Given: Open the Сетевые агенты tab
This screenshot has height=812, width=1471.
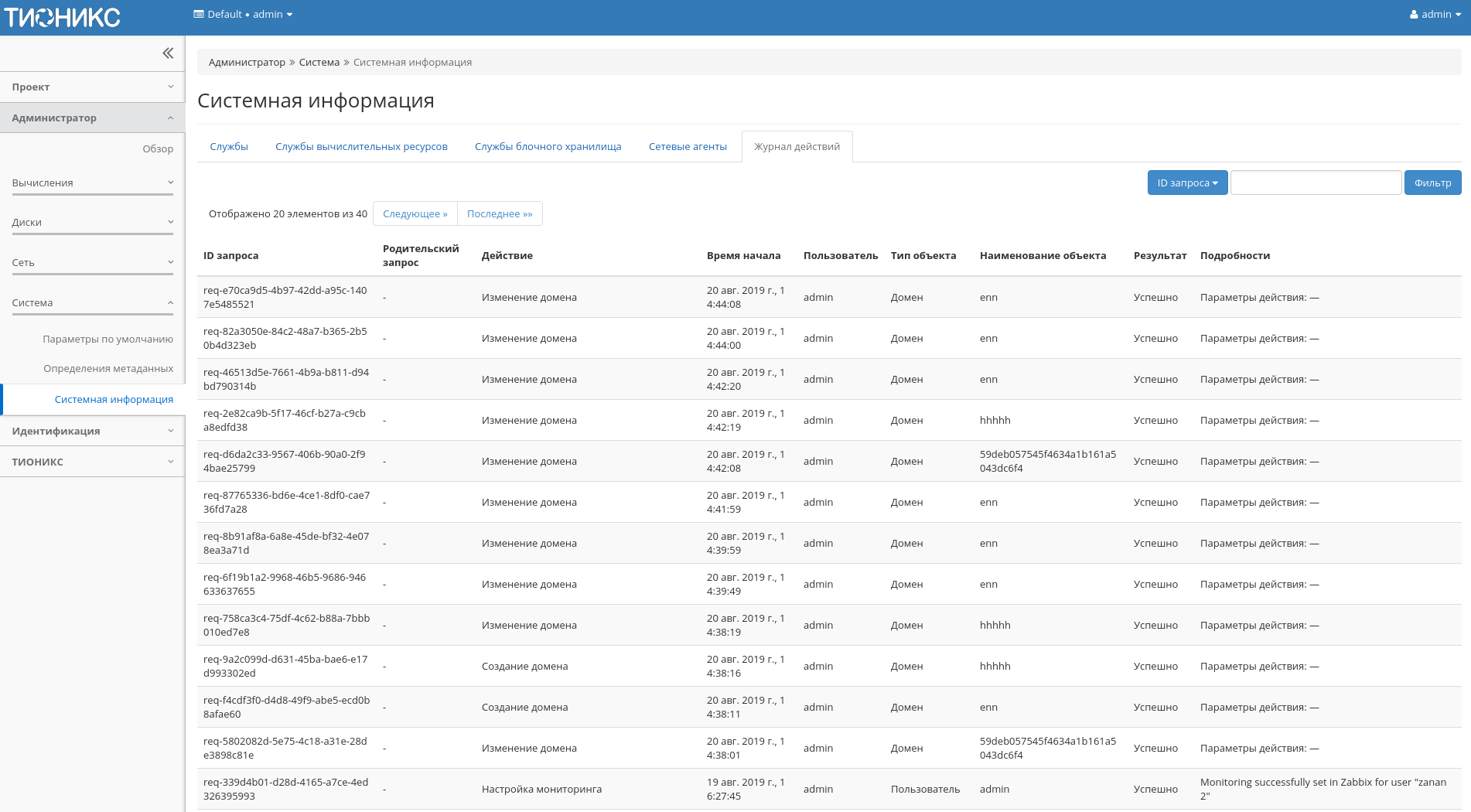Looking at the screenshot, I should pos(688,147).
